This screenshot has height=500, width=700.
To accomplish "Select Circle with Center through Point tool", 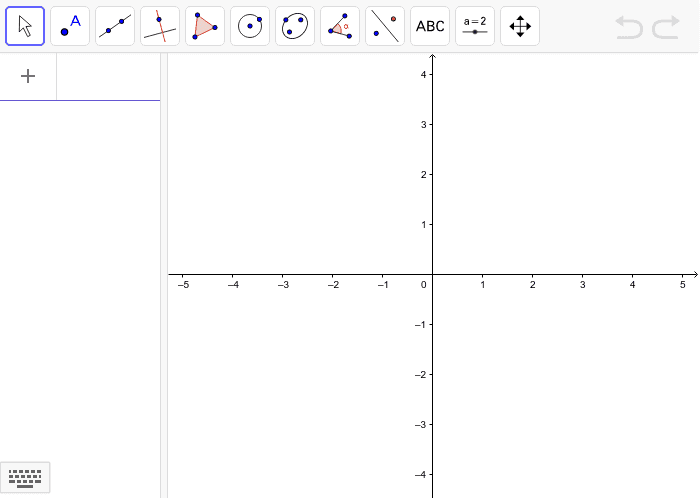I will 250,26.
